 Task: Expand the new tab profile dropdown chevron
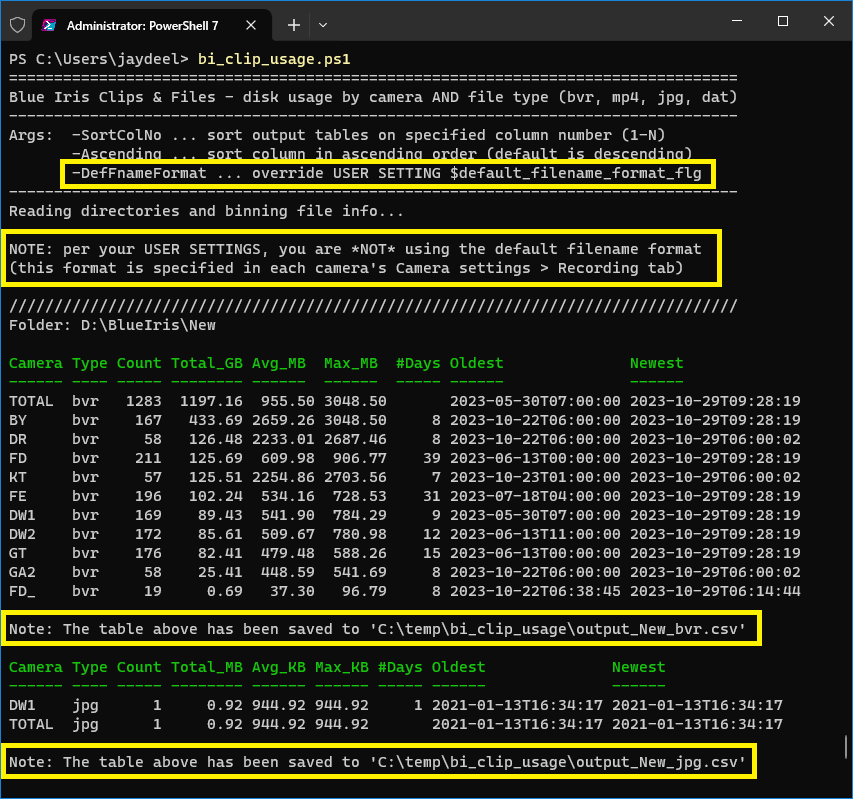[x=323, y=25]
